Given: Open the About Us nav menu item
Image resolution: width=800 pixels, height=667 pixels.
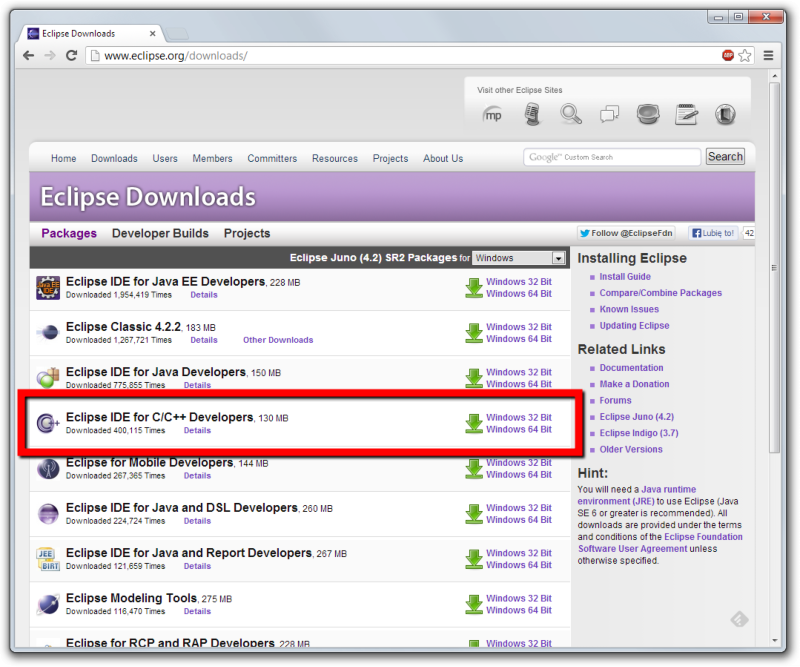Looking at the screenshot, I should (443, 159).
